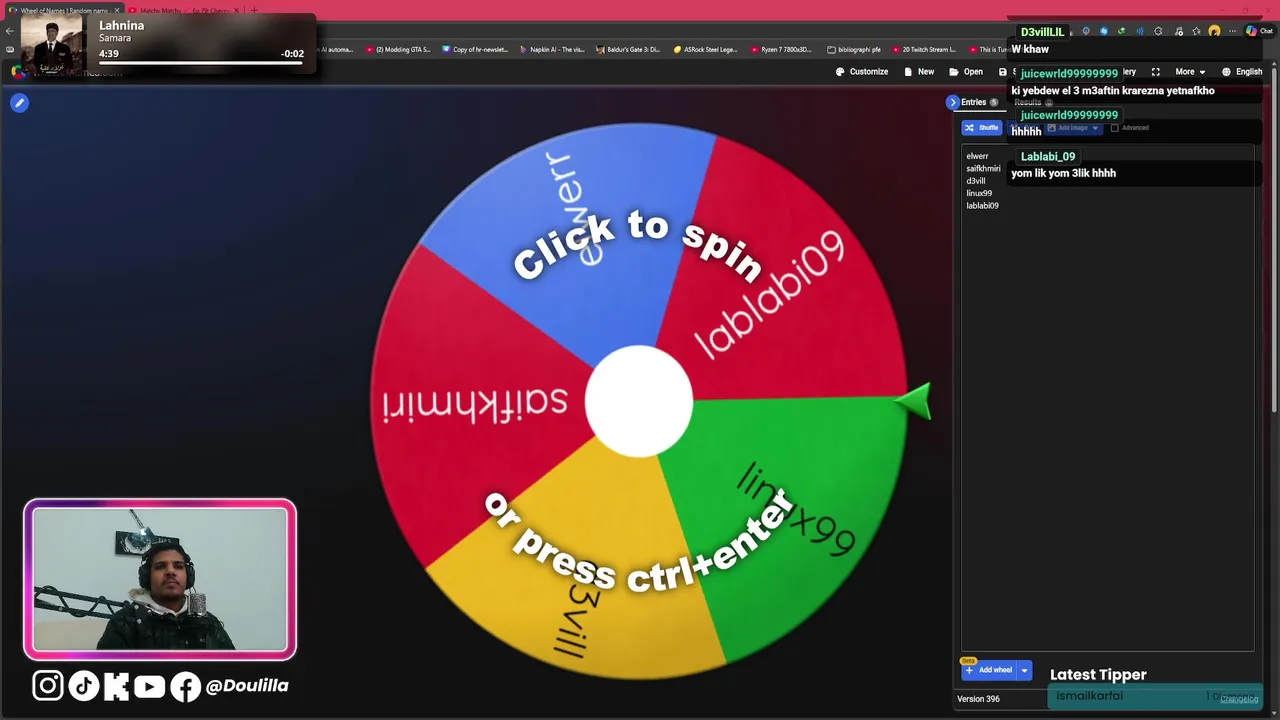Switch to the Wheel of Names browser tab

(64, 10)
